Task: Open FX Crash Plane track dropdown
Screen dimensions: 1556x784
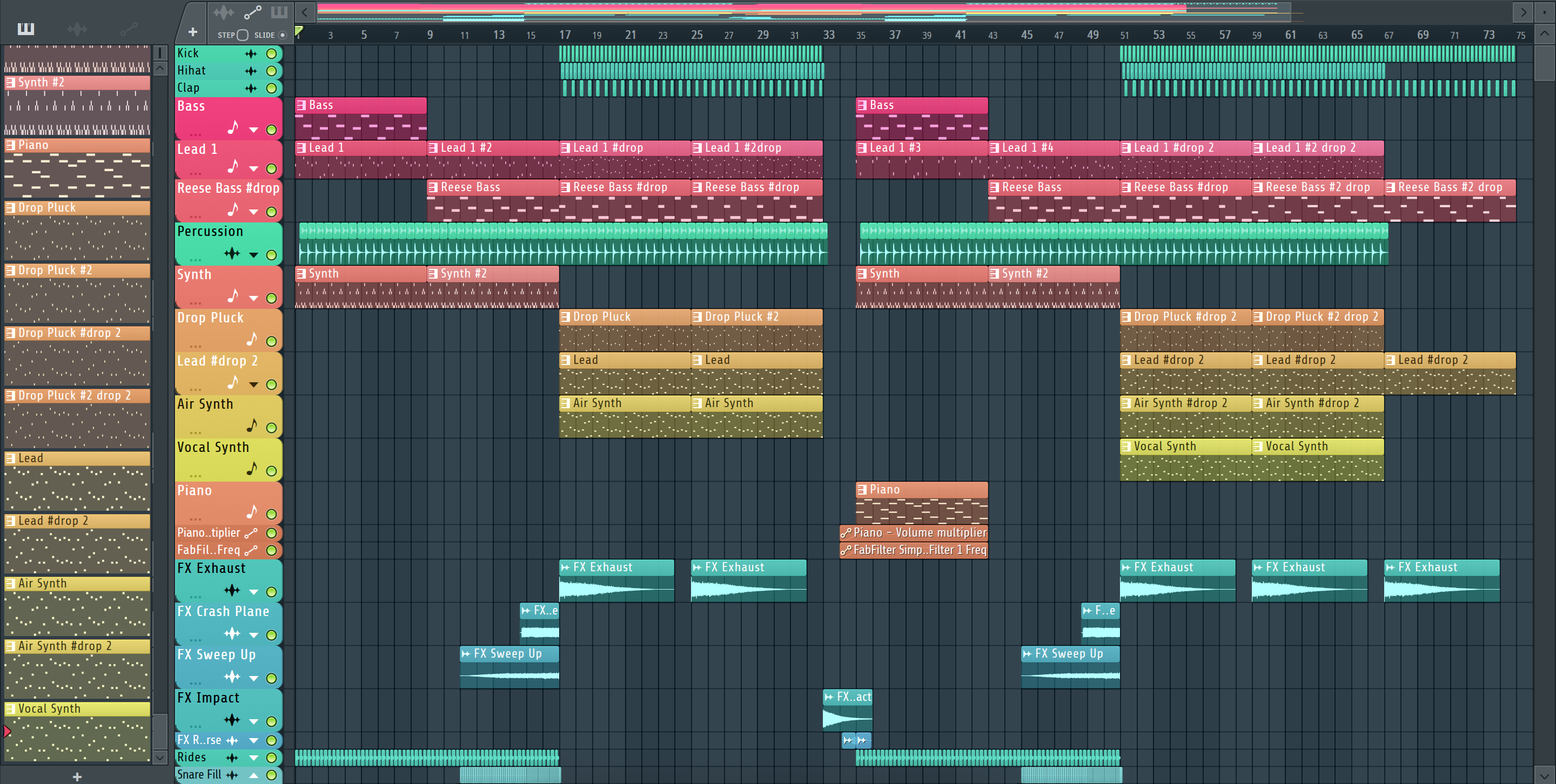Action: pos(254,635)
